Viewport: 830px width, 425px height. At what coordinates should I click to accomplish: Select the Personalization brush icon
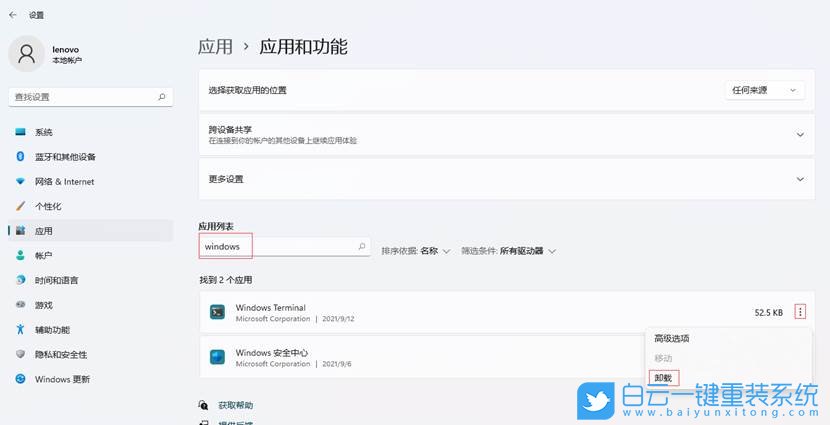(x=21, y=206)
